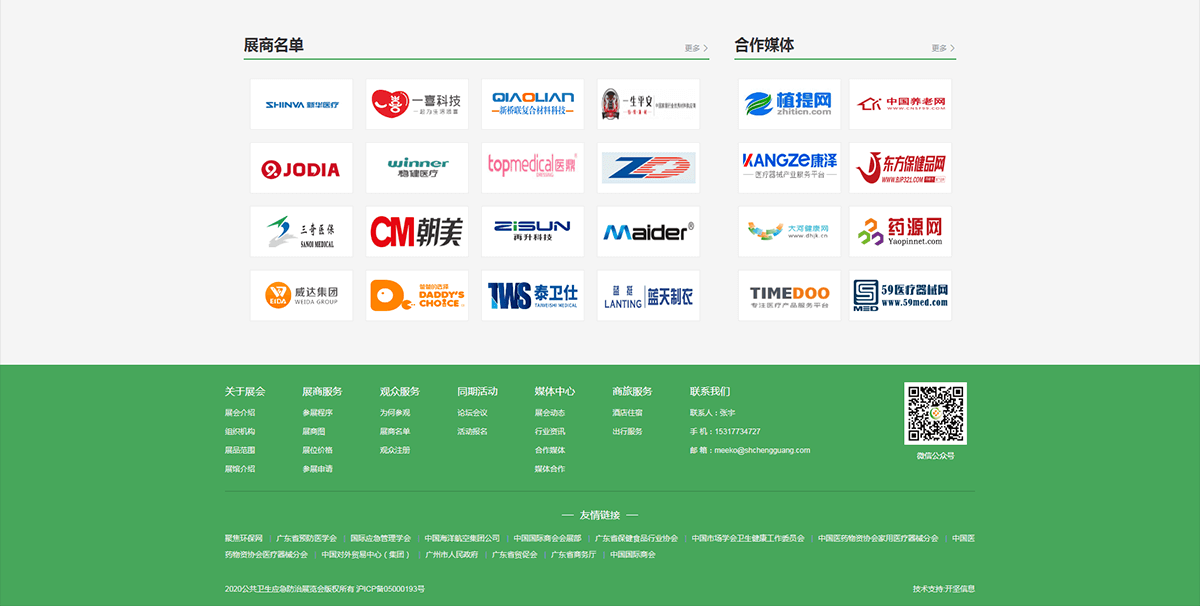
Task: Open the 关于展会 footer menu heading
Action: (245, 391)
